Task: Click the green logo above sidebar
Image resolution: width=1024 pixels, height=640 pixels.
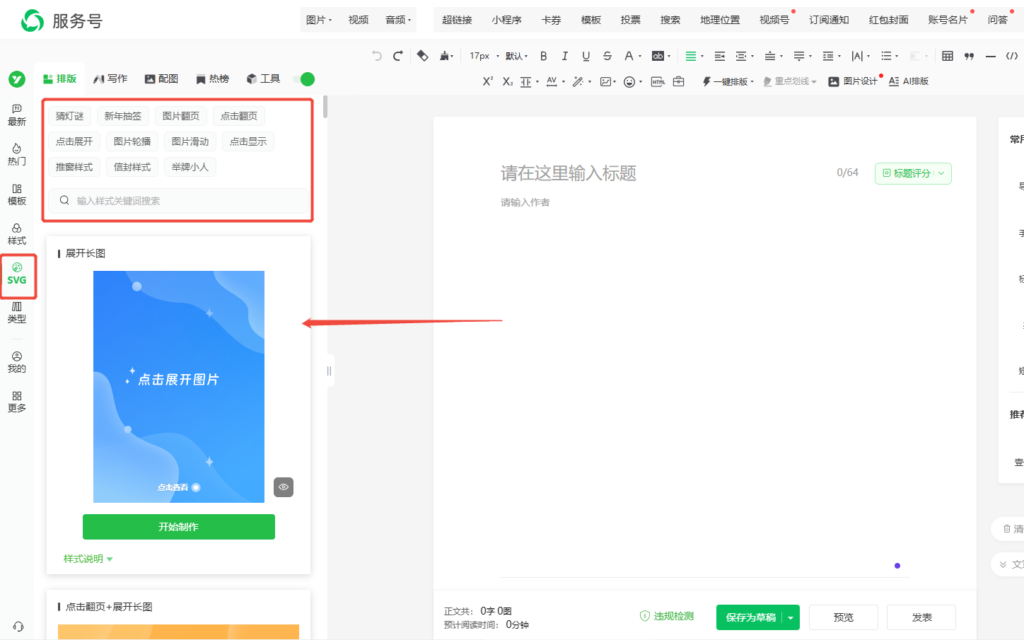Action: coord(17,79)
